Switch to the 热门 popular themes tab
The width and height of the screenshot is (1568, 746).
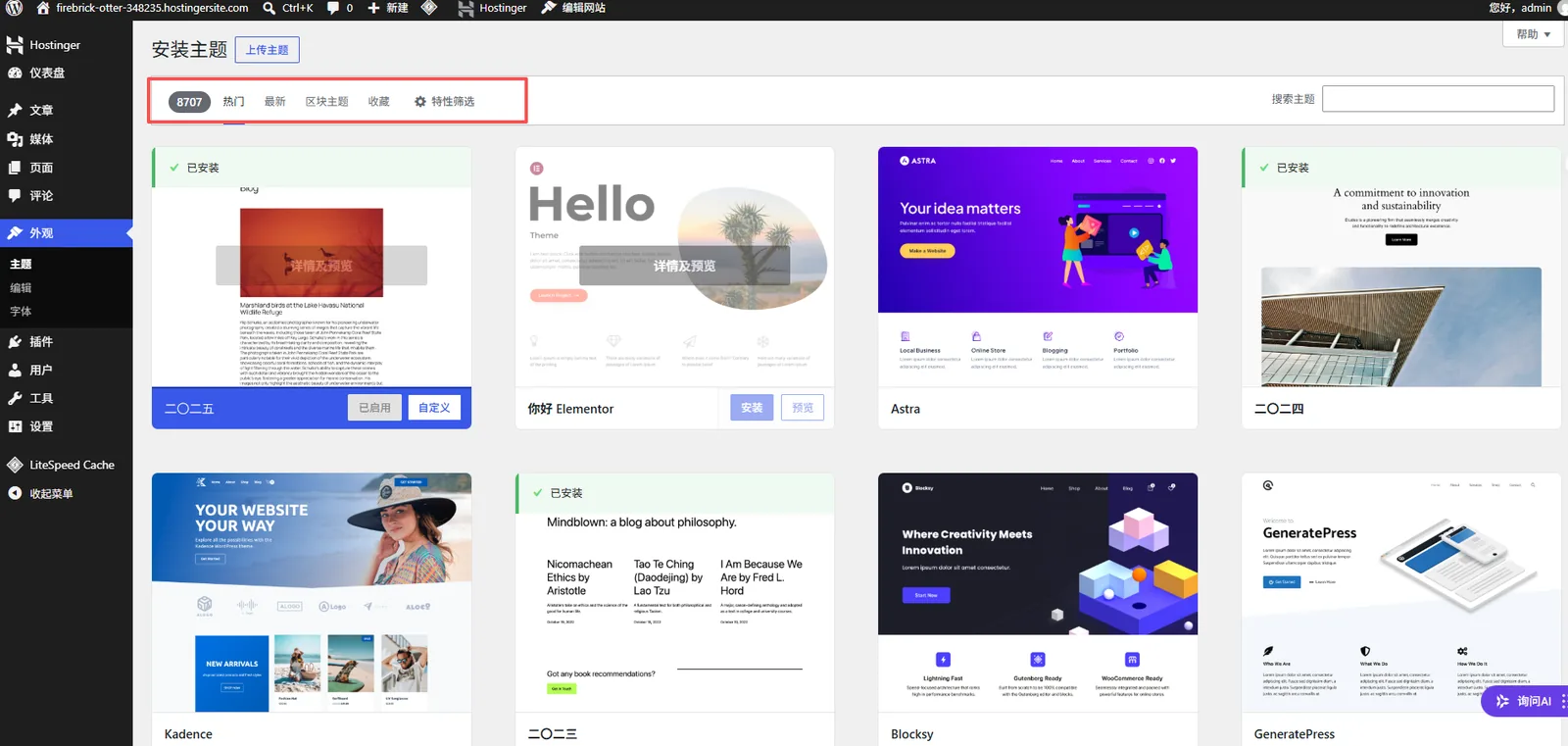click(233, 102)
